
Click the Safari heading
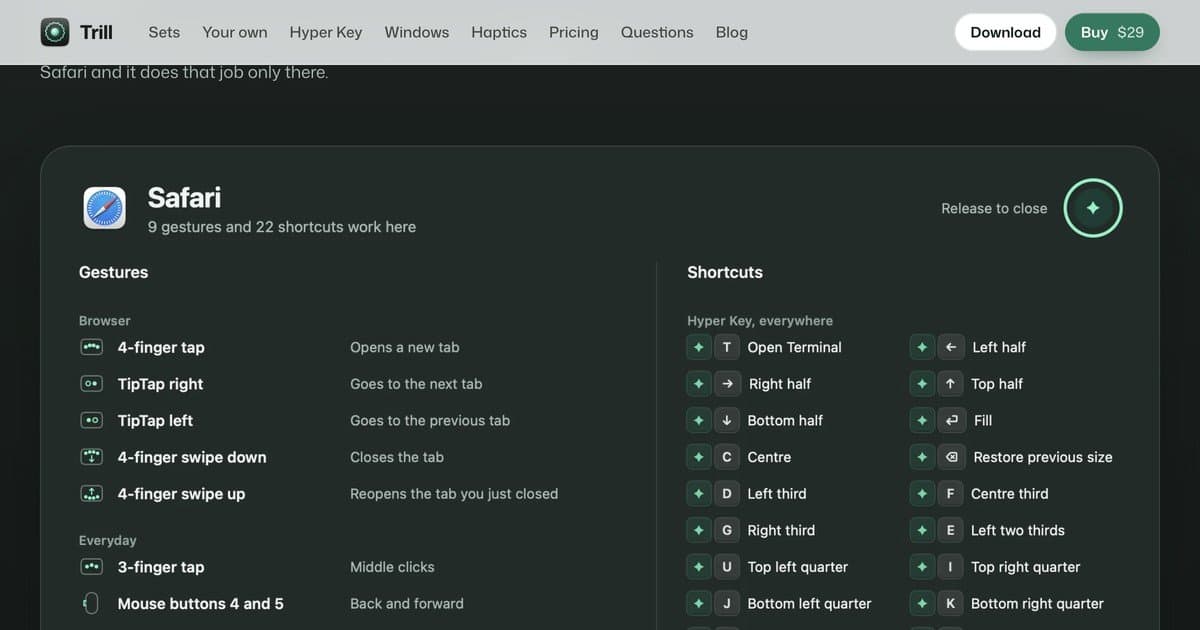(x=184, y=197)
